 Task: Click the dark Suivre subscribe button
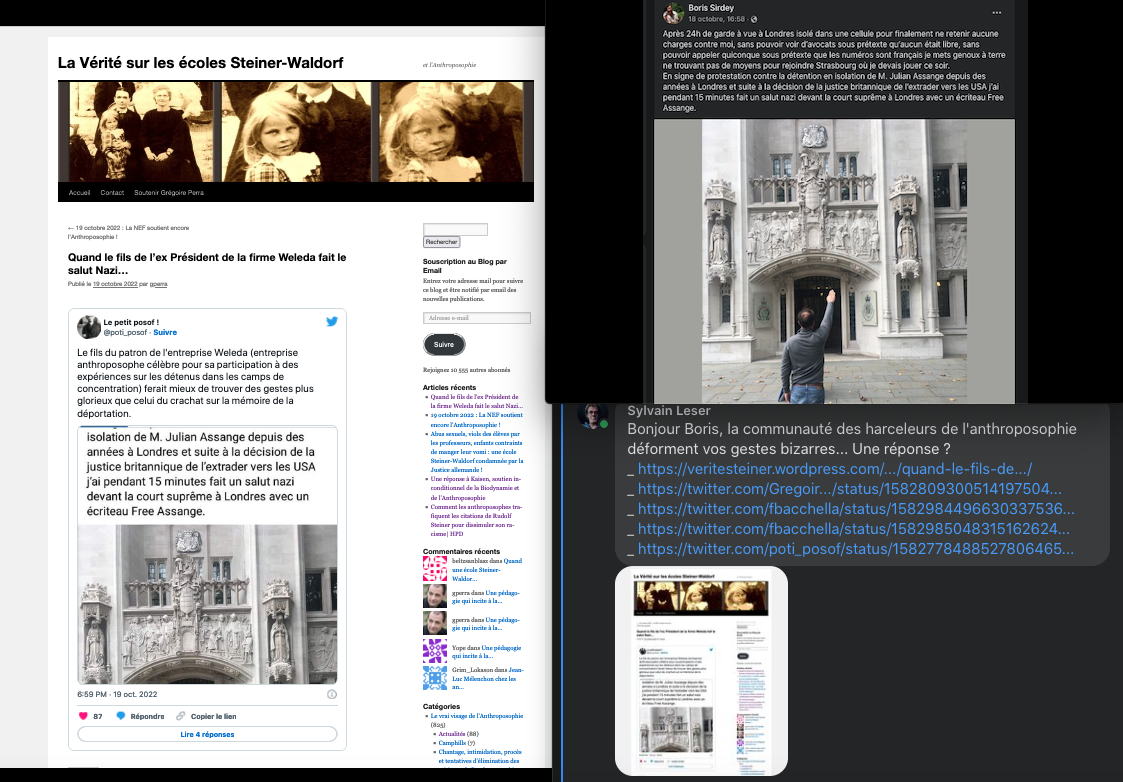tap(444, 344)
